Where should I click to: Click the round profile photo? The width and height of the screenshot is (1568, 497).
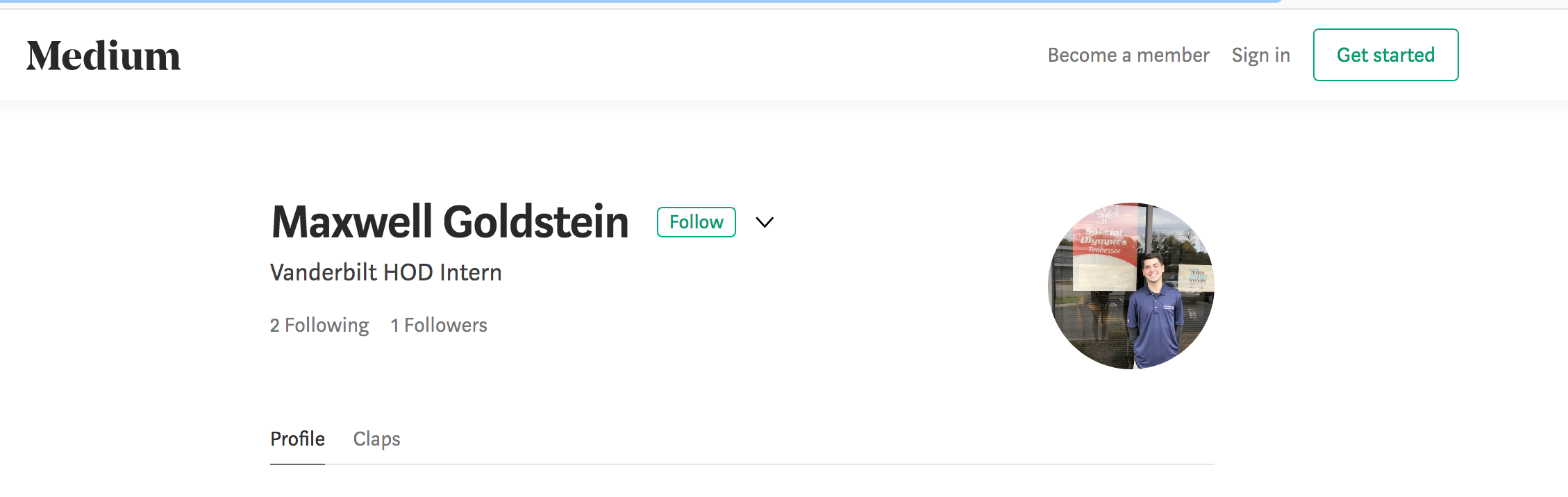[x=1131, y=285]
